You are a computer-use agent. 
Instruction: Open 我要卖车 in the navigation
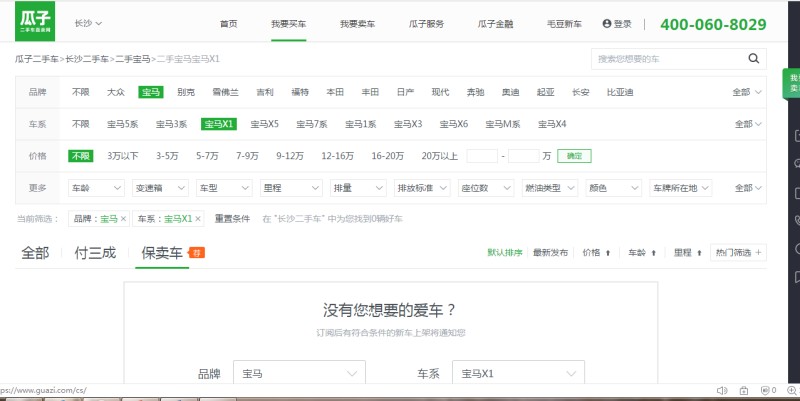coord(357,24)
